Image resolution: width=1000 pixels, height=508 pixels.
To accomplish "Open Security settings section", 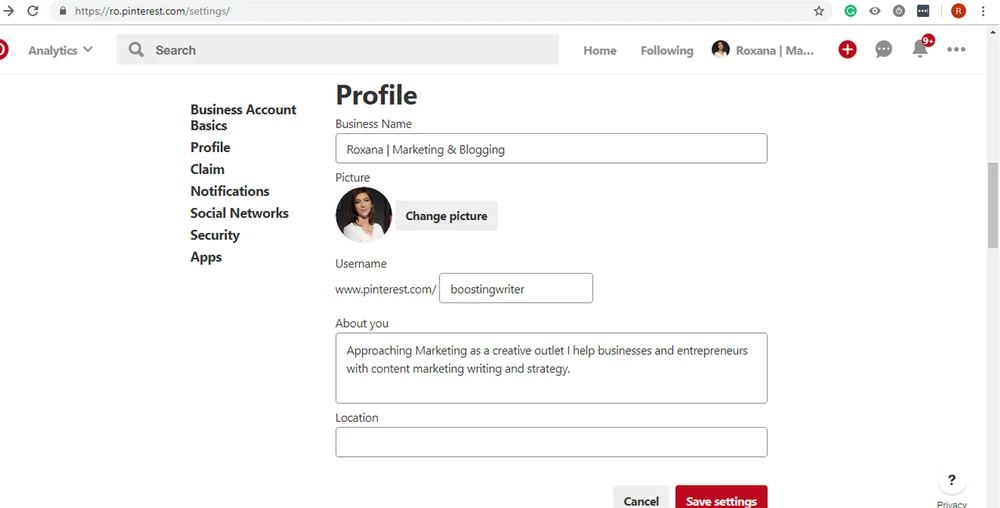I will coord(215,235).
